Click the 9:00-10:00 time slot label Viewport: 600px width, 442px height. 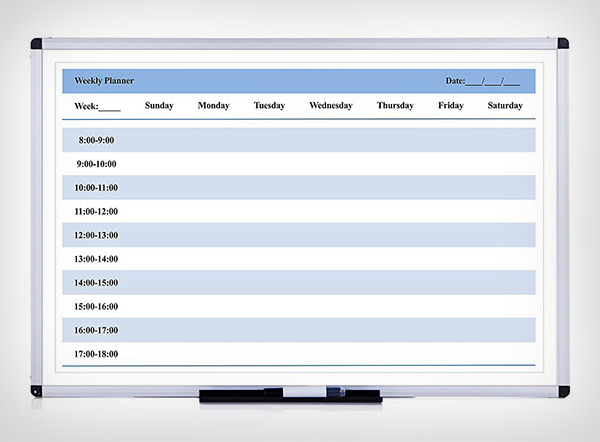96,164
